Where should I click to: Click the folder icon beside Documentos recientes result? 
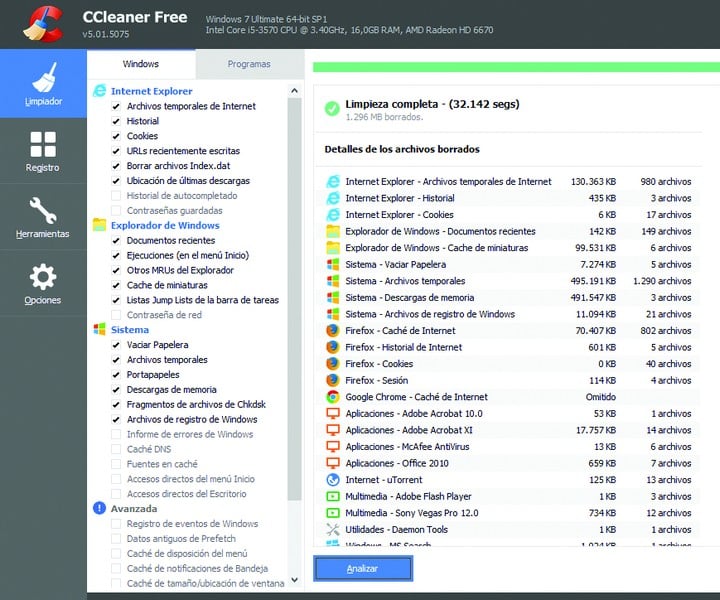(x=333, y=231)
